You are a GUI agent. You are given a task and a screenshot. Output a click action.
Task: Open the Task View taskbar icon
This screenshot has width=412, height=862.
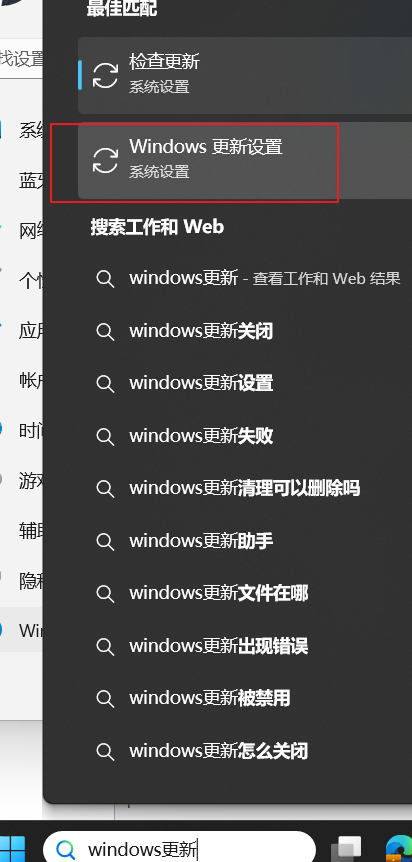pyautogui.click(x=349, y=849)
